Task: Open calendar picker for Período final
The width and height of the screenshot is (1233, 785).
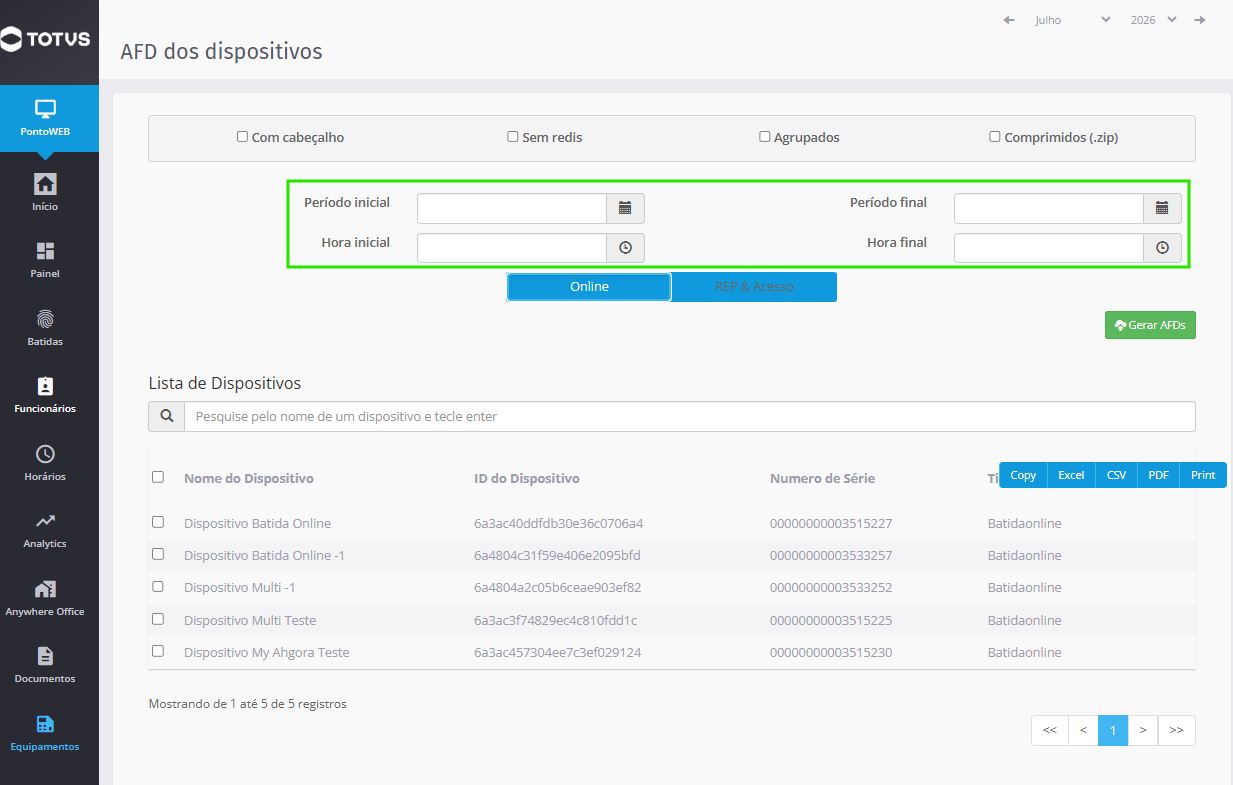Action: [x=1162, y=208]
